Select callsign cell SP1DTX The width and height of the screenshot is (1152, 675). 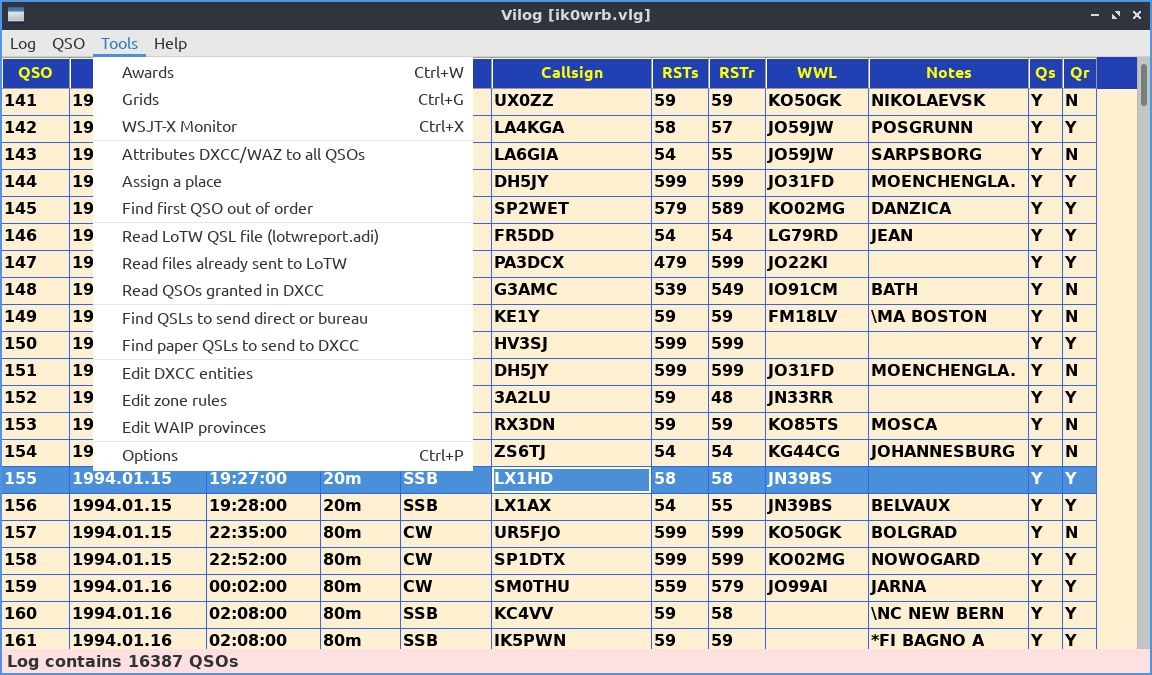tap(572, 560)
